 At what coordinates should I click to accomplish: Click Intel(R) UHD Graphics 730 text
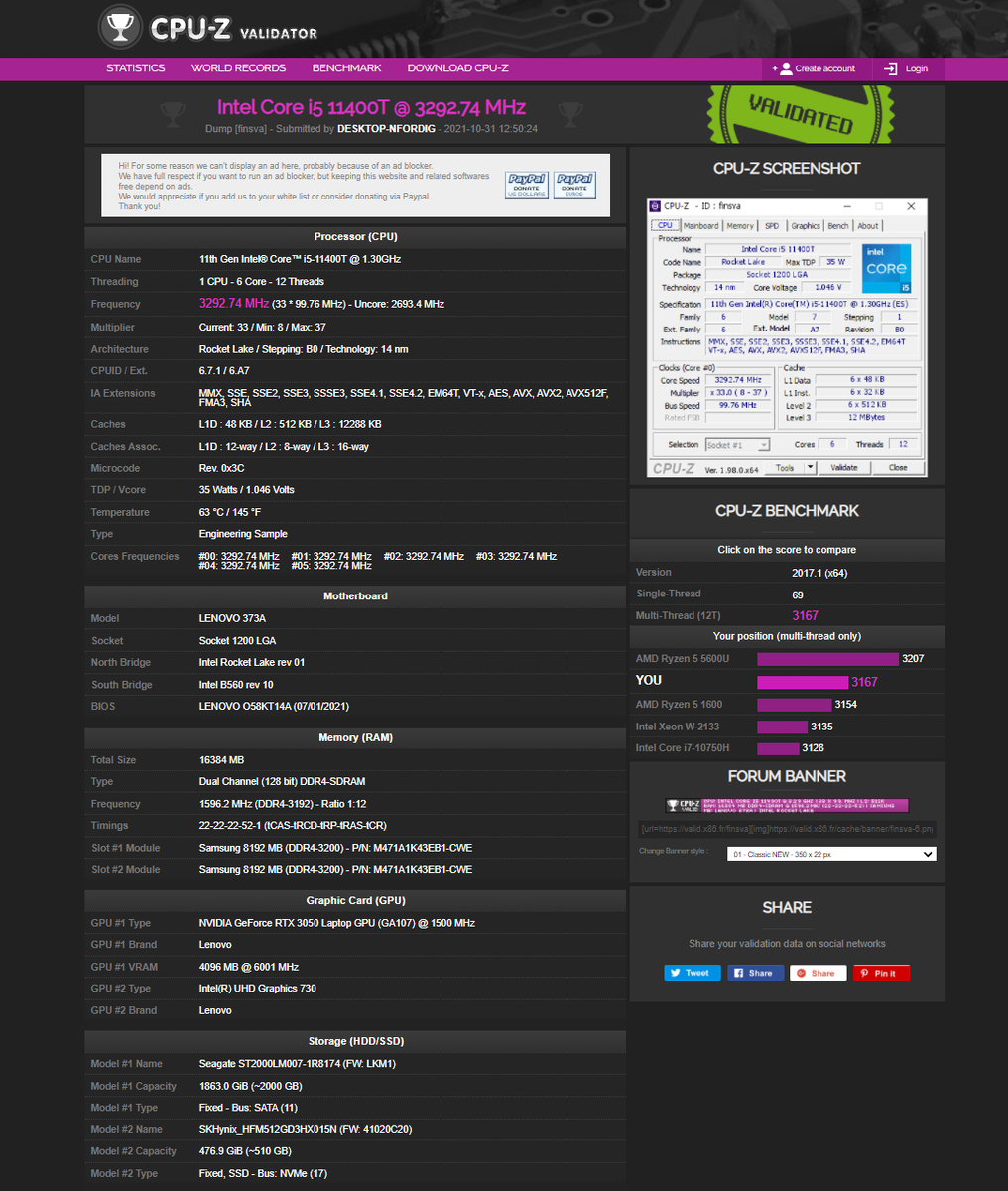click(258, 989)
